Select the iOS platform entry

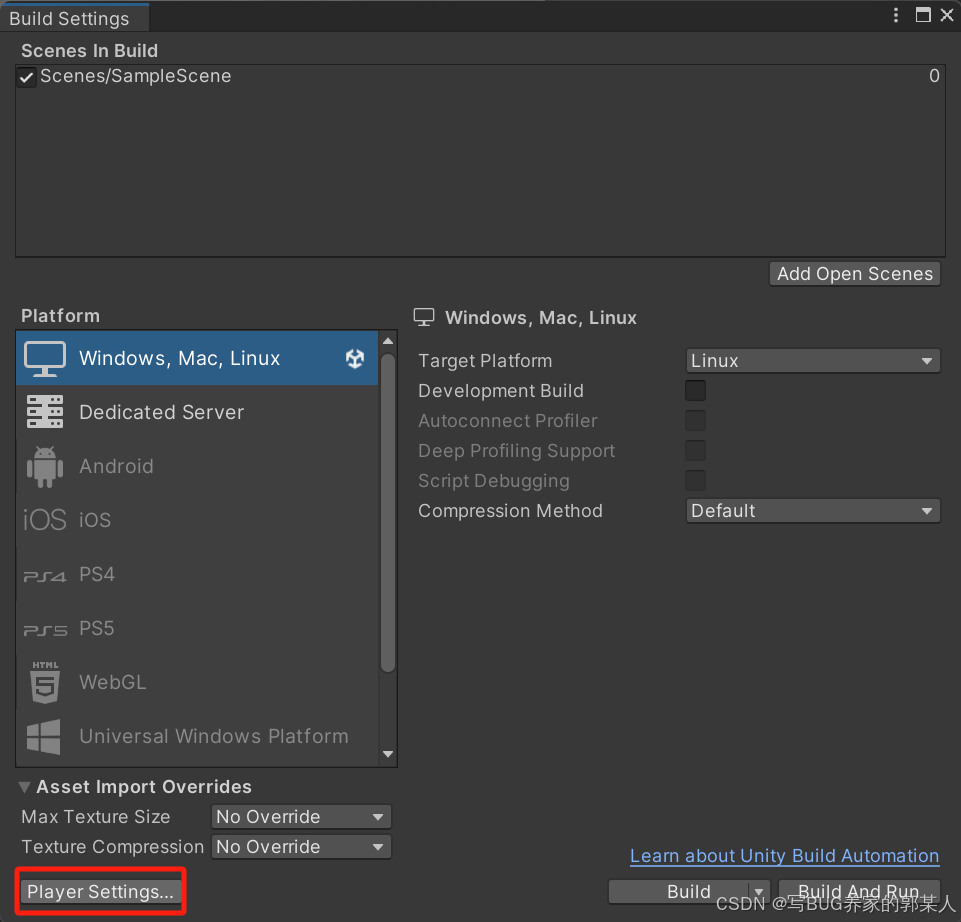pyautogui.click(x=197, y=520)
